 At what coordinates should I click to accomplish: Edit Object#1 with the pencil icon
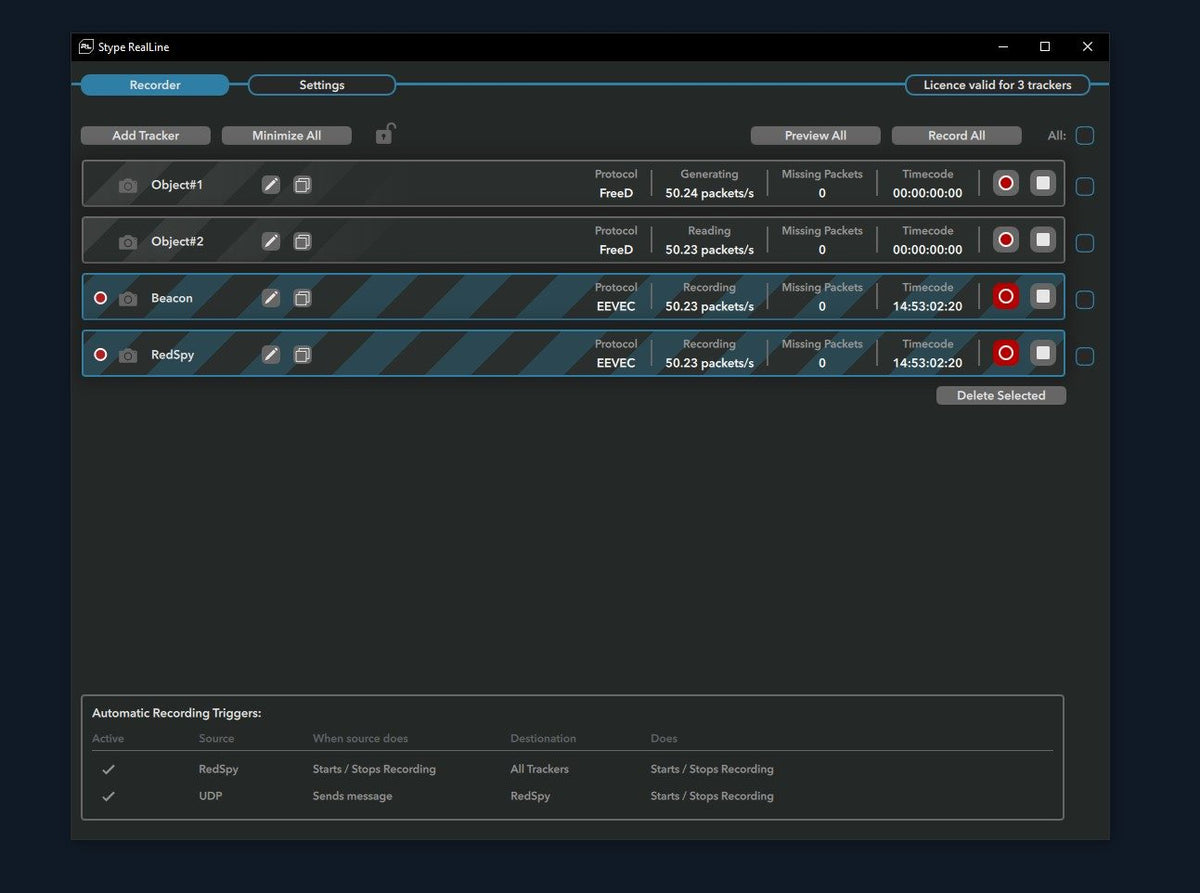point(271,185)
